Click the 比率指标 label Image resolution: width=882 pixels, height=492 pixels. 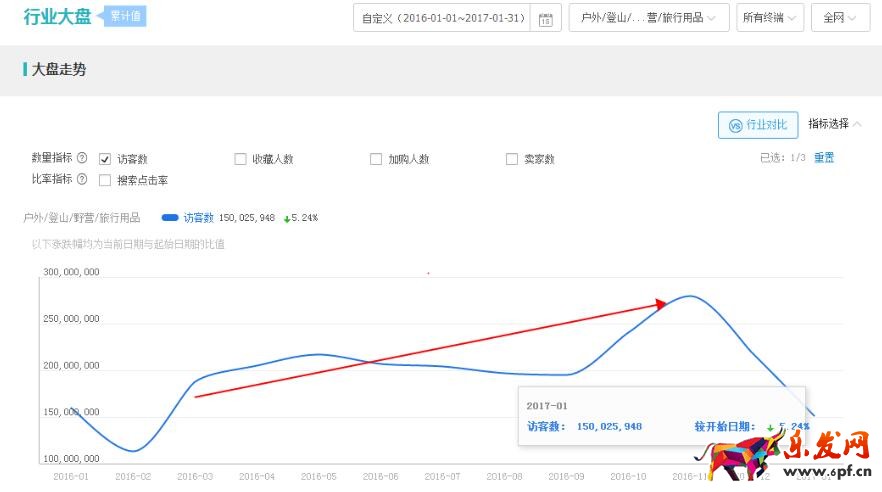(52, 179)
